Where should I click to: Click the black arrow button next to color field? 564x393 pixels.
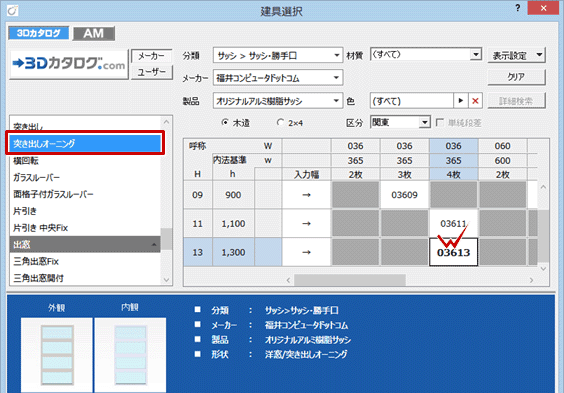(461, 101)
